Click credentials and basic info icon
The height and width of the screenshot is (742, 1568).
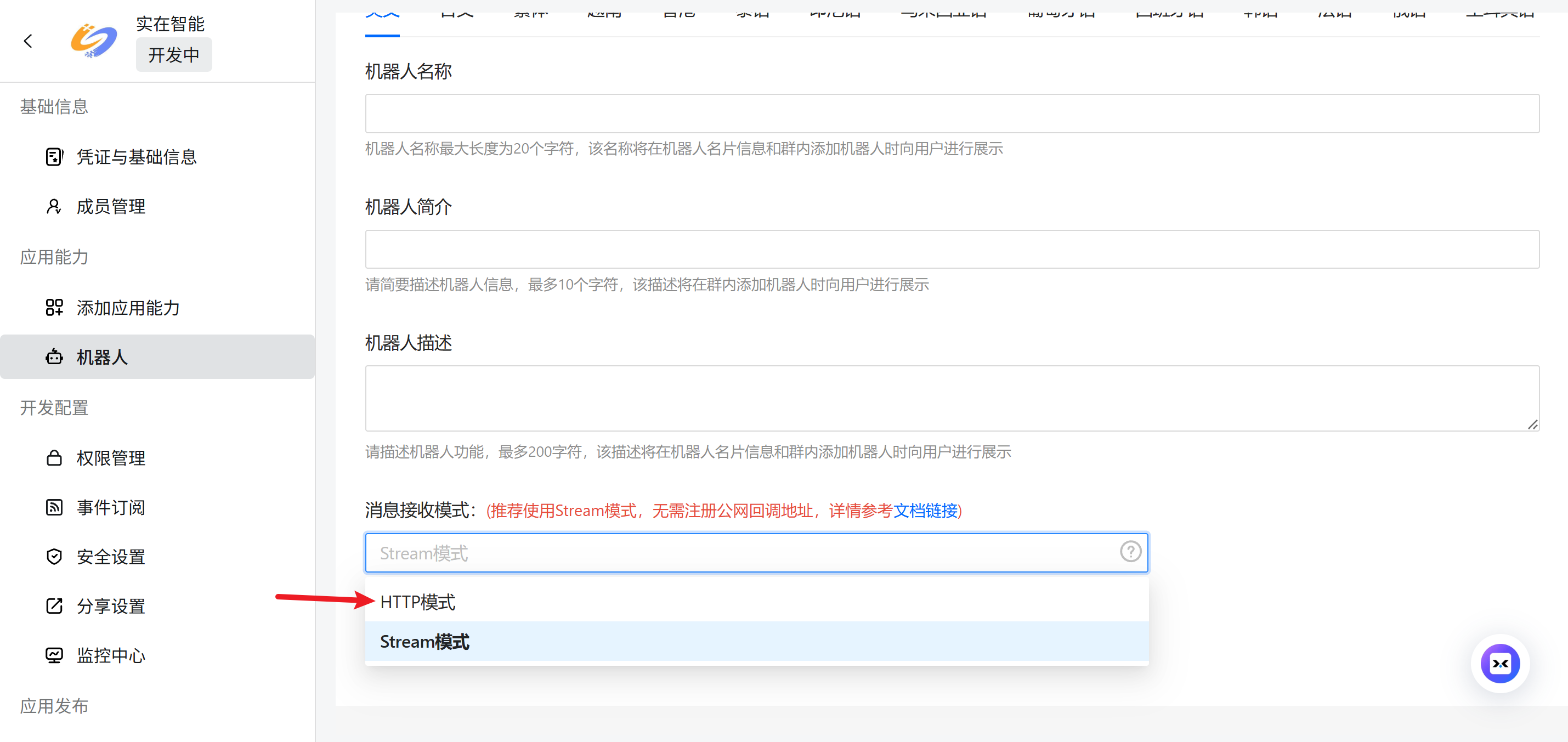tap(54, 157)
